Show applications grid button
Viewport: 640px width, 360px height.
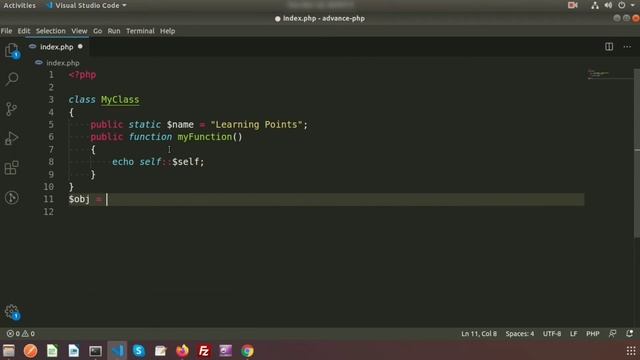(631, 351)
